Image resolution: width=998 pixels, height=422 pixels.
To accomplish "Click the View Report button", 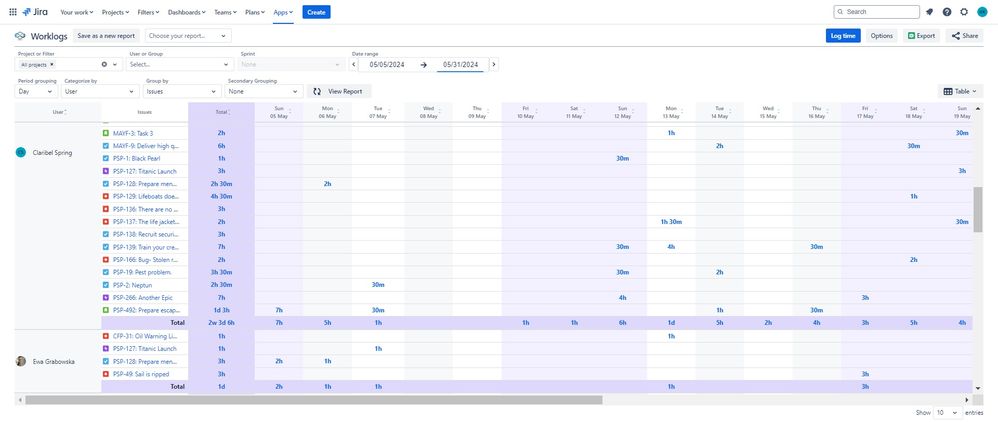I will [339, 91].
